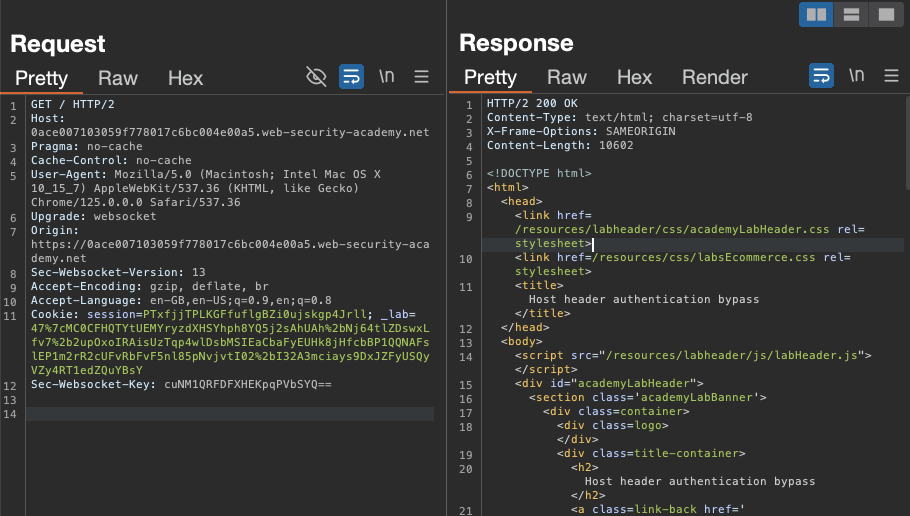Switch Response view to Raw tab
The image size is (910, 516).
566,78
